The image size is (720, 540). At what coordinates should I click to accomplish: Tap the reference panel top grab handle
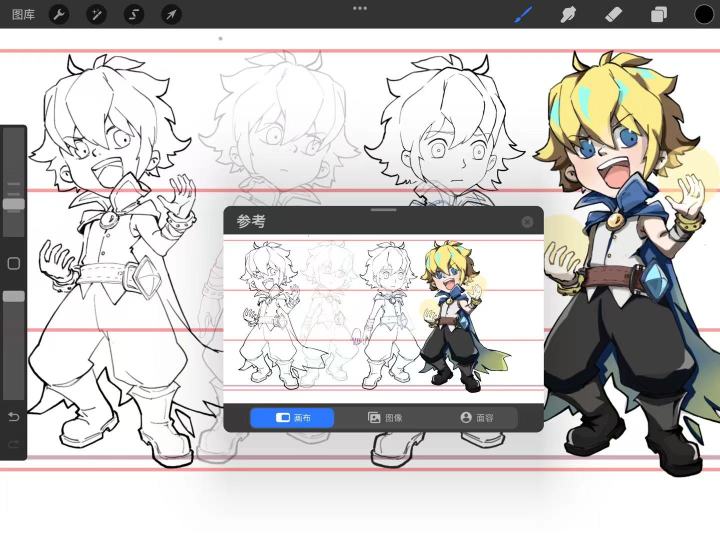pyautogui.click(x=384, y=210)
